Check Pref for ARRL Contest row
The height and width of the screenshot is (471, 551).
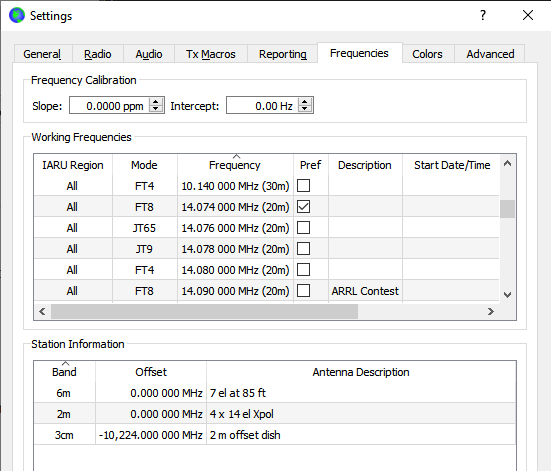pyautogui.click(x=304, y=291)
